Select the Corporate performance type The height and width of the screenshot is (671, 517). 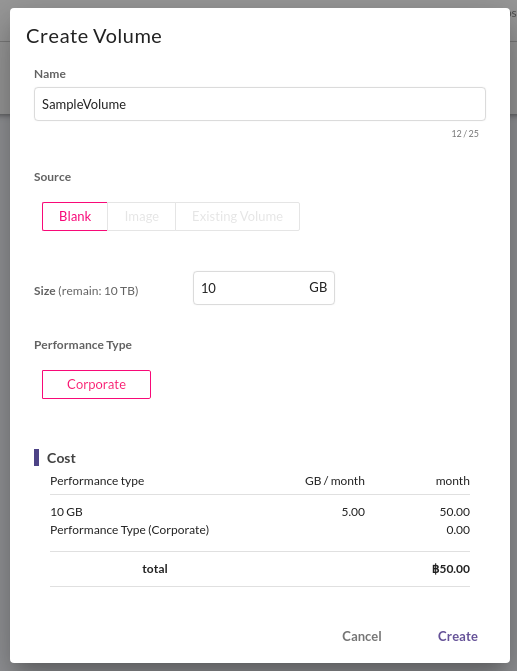[x=96, y=384]
